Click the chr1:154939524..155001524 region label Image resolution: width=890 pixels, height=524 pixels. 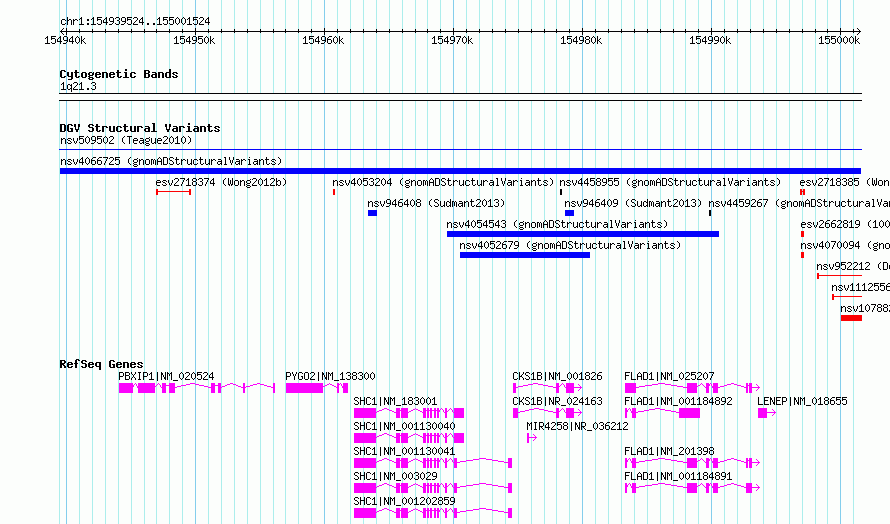tap(135, 21)
